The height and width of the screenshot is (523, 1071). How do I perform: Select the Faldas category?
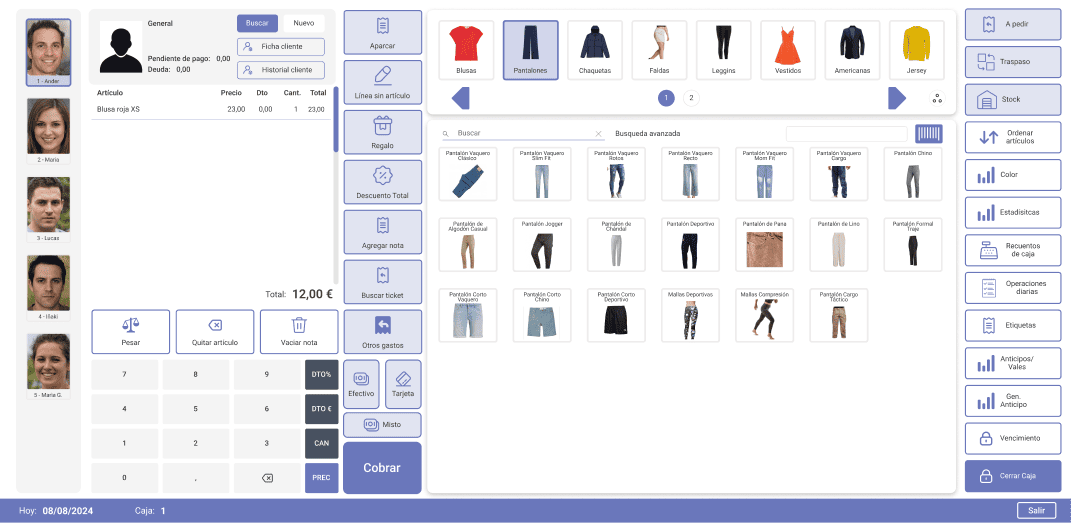pyautogui.click(x=659, y=50)
